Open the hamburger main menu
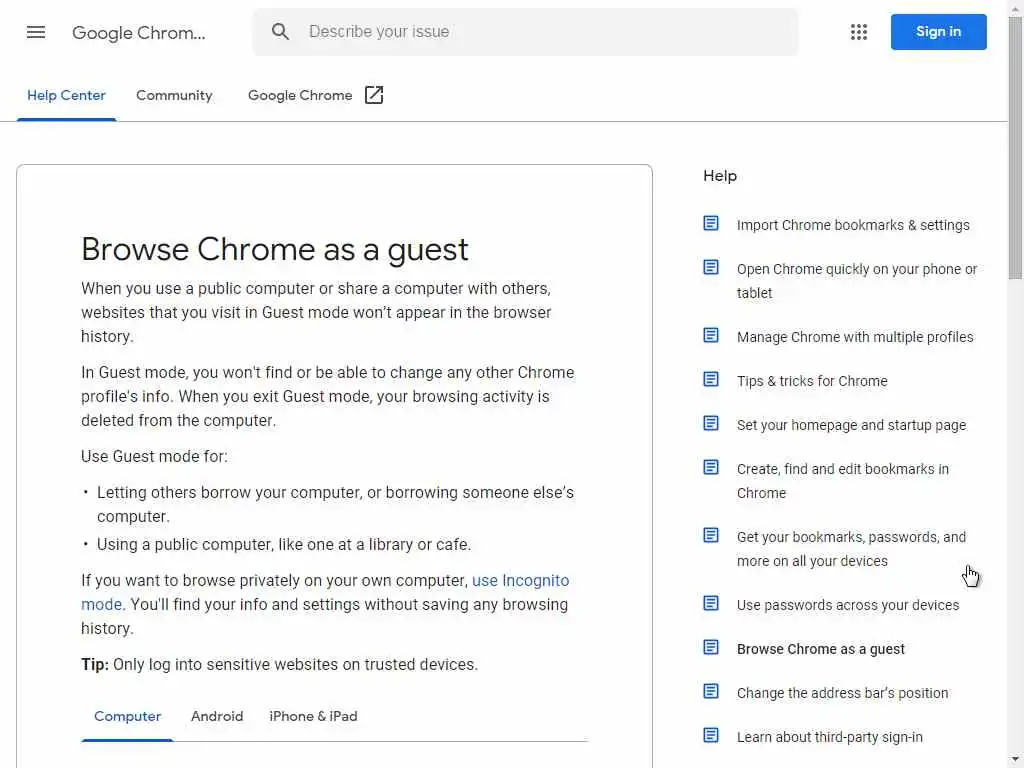1024x768 pixels. point(36,32)
